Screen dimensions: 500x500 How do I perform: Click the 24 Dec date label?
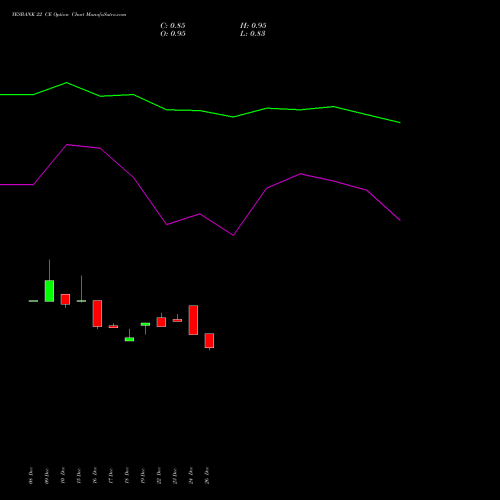click(191, 476)
